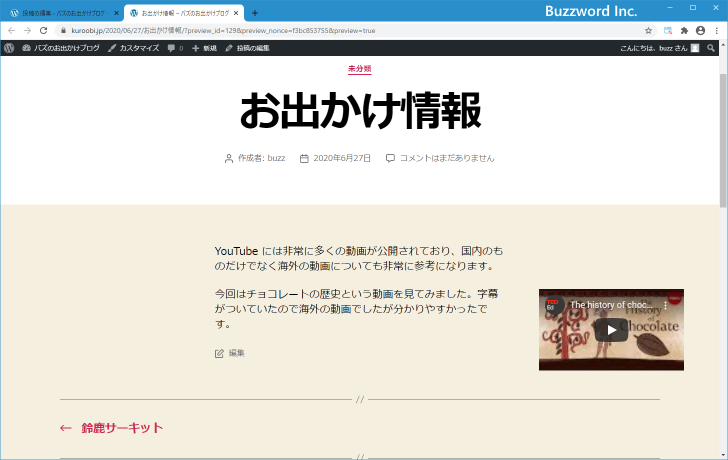Click author link buzz
The image size is (728, 460).
(276, 158)
